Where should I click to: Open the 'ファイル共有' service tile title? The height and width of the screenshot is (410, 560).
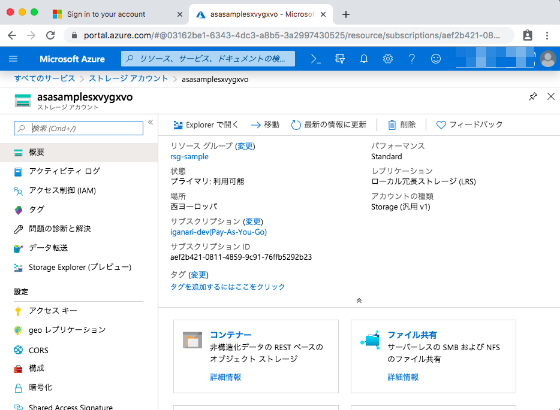point(412,335)
